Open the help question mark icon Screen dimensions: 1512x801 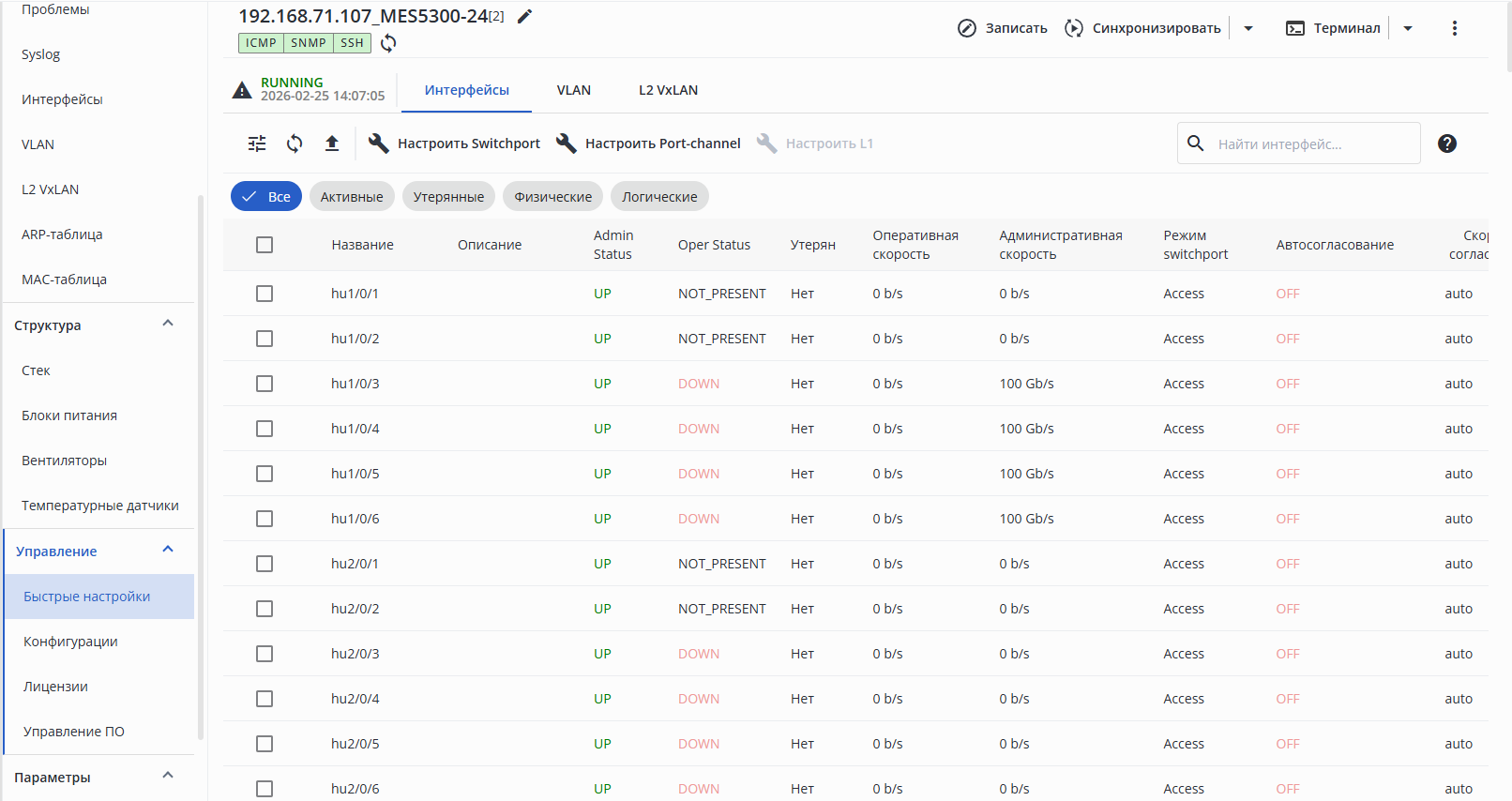[1447, 144]
